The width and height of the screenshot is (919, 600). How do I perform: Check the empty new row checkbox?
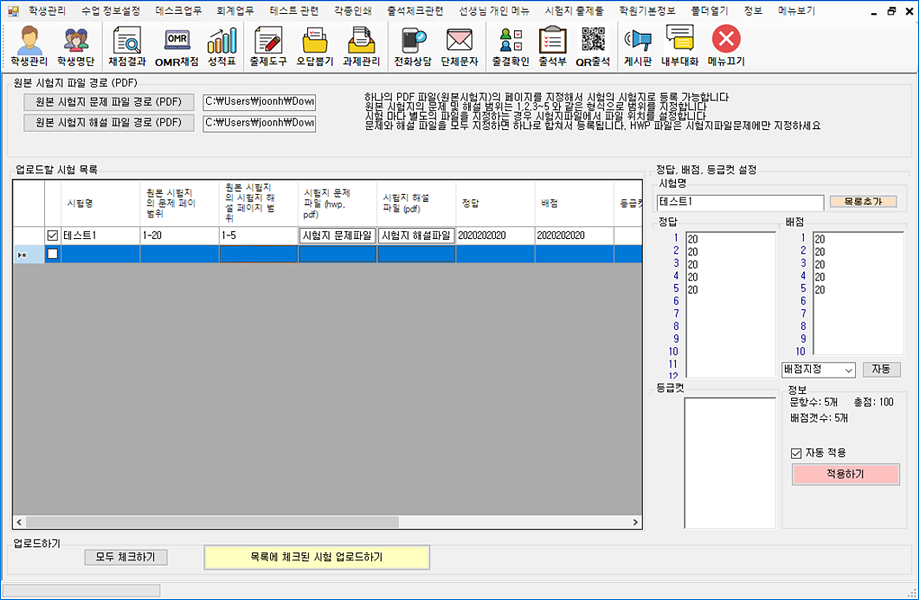(x=52, y=254)
